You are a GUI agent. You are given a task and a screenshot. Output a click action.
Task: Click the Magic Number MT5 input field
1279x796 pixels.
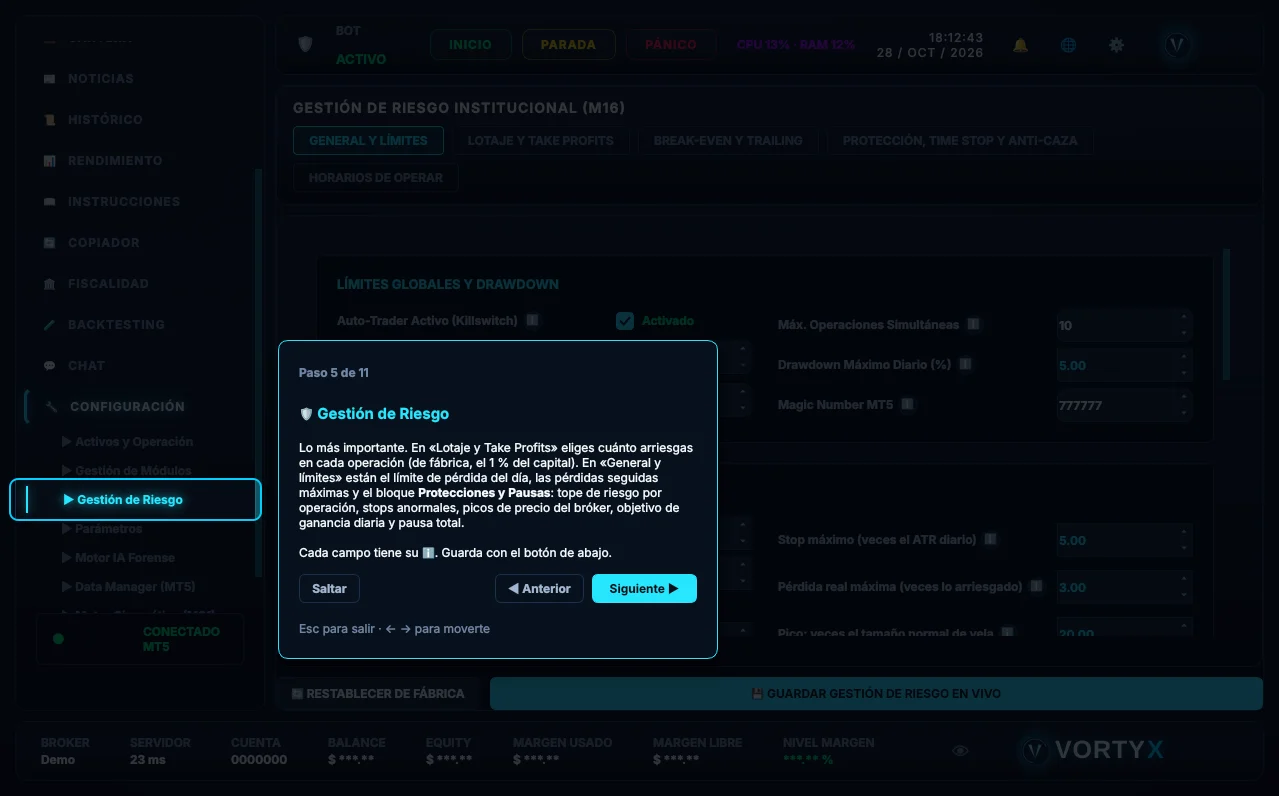[x=1124, y=405]
